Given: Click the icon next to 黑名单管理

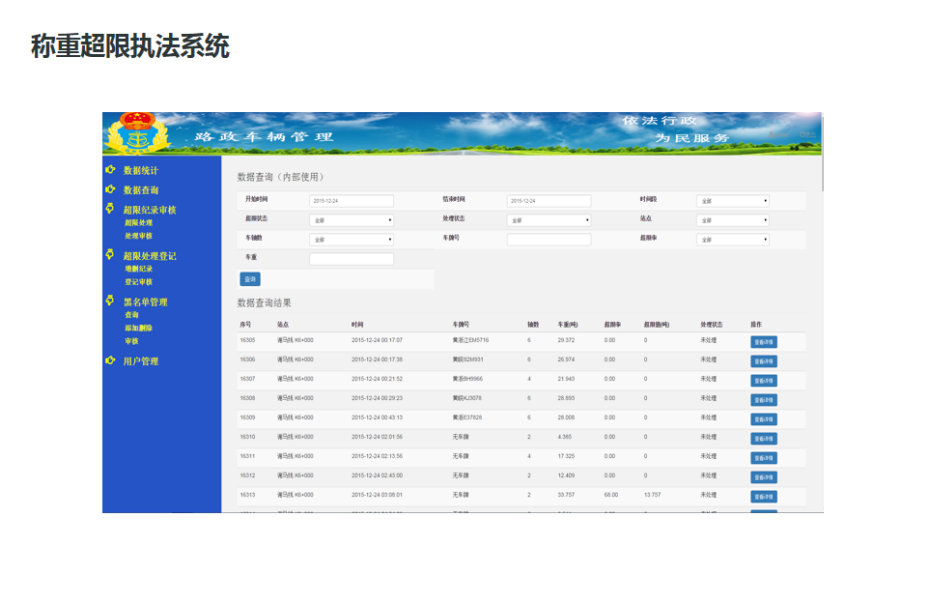Looking at the screenshot, I should pos(110,301).
